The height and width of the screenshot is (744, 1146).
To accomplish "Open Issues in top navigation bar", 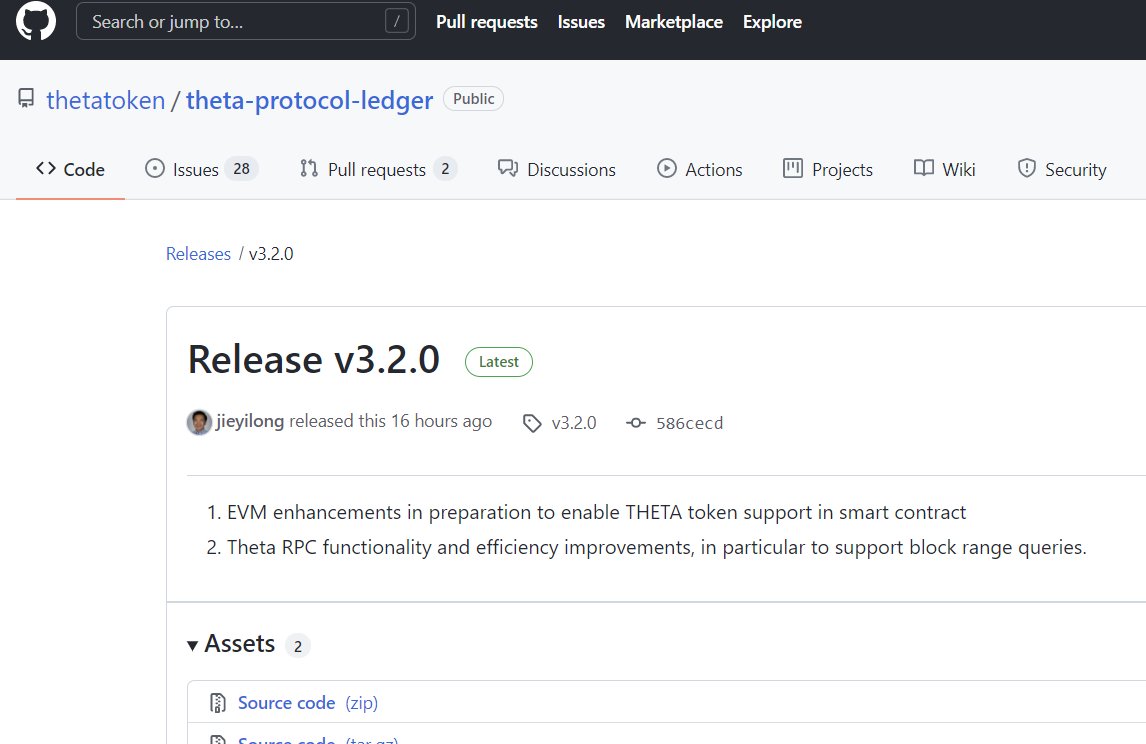I will click(x=581, y=22).
